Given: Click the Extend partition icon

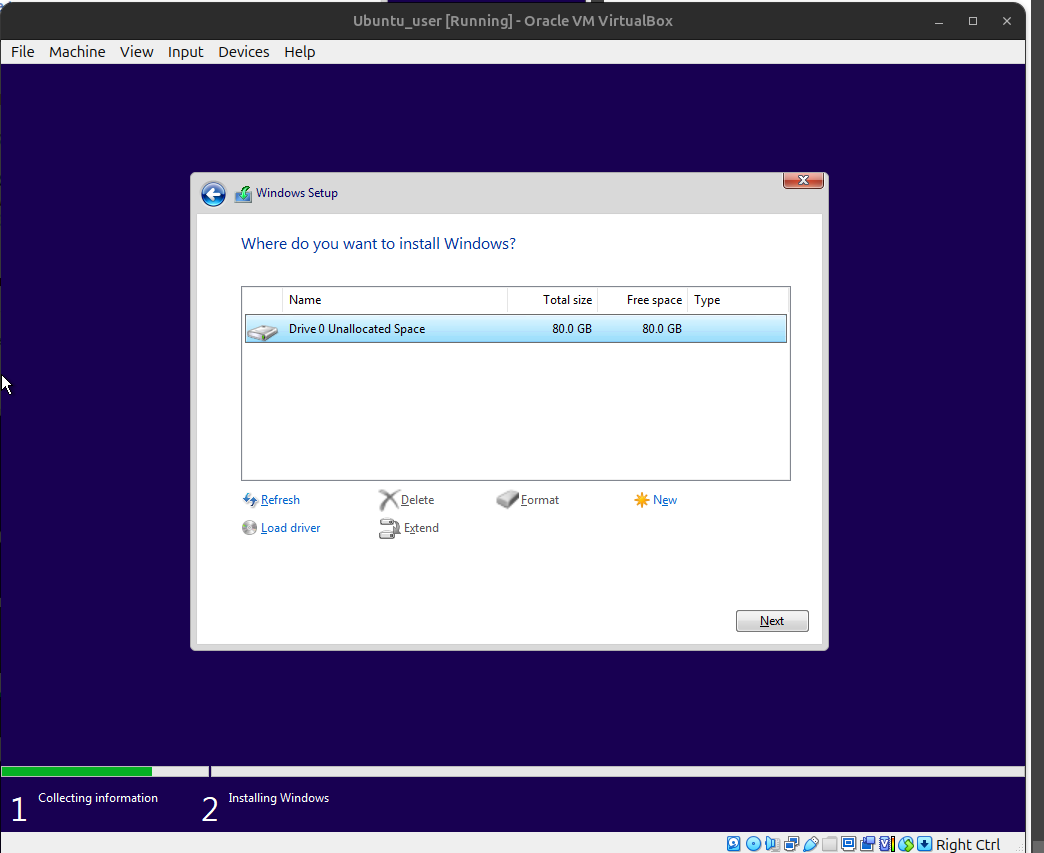Looking at the screenshot, I should 389,529.
